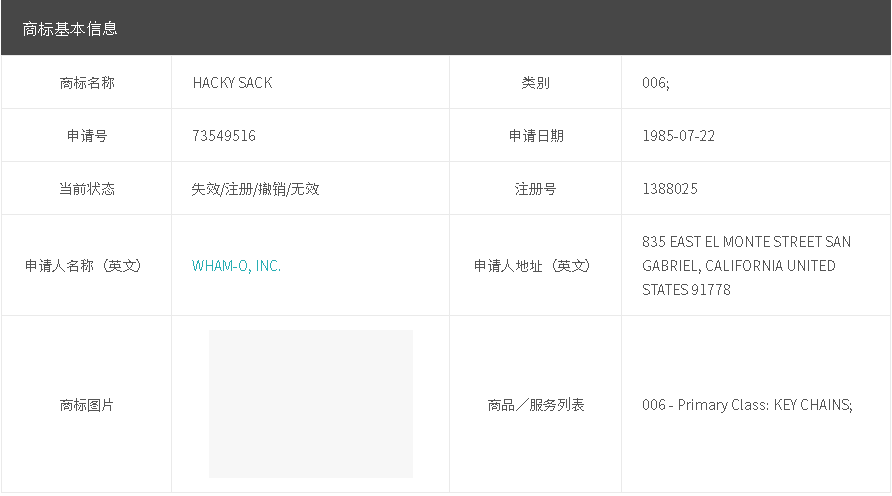Click the 申请日期 label cell
The image size is (892, 496).
click(x=535, y=136)
